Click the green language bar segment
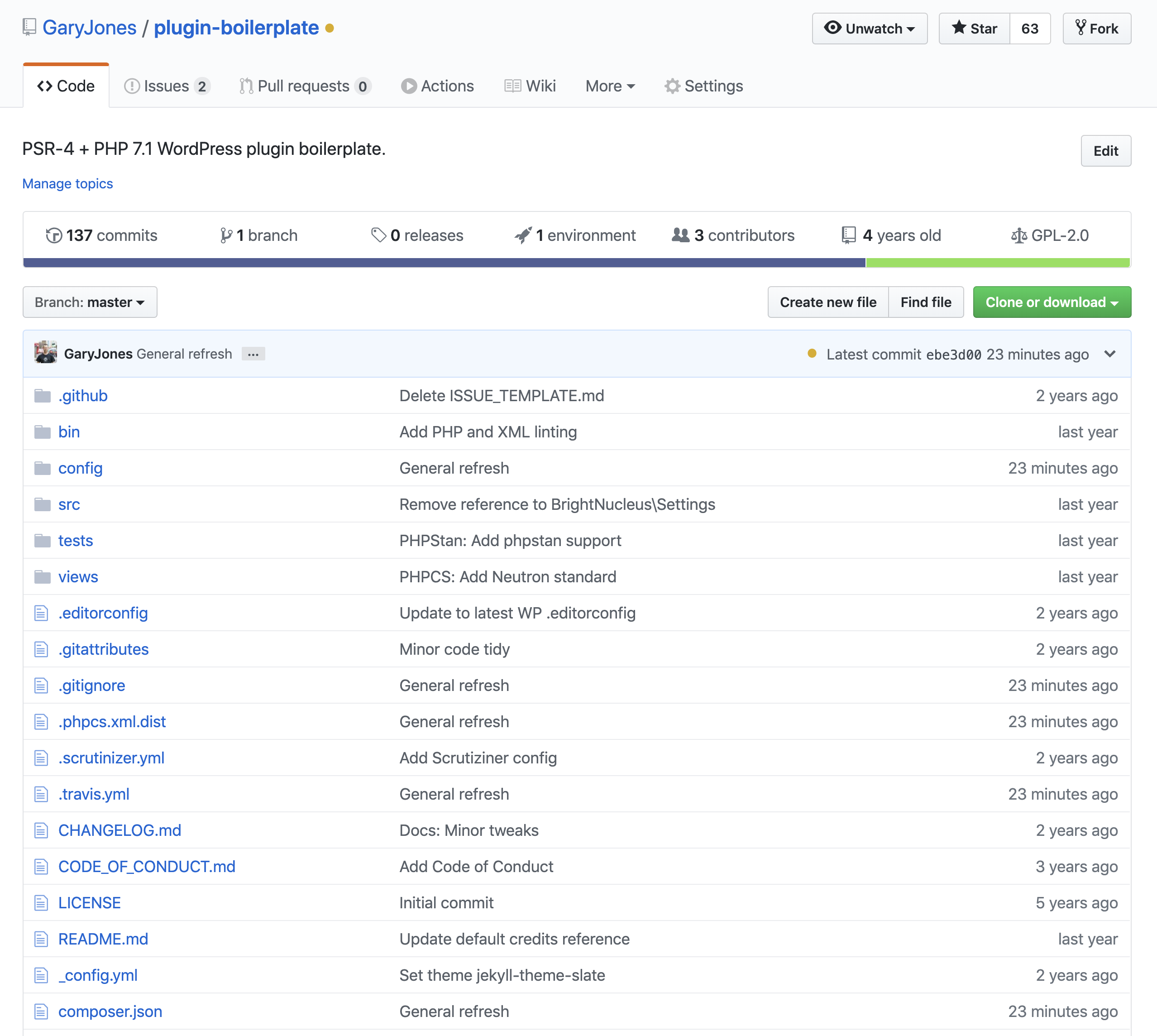Image resolution: width=1157 pixels, height=1036 pixels. pyautogui.click(x=997, y=263)
